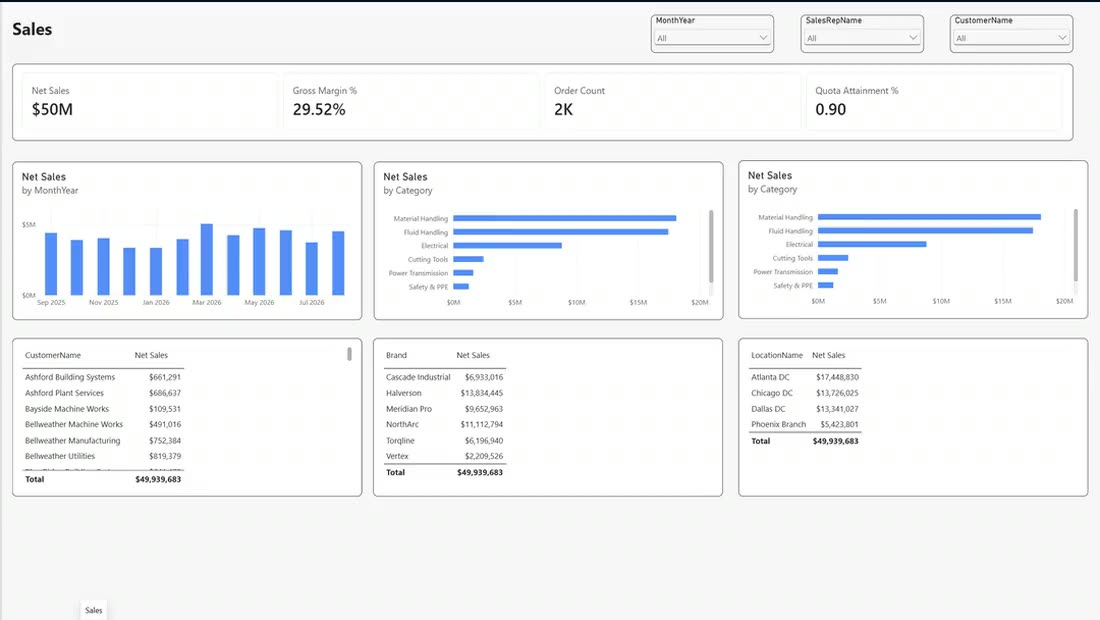Click Cutting Tools label in right category chart
The image size is (1100, 620).
click(792, 258)
